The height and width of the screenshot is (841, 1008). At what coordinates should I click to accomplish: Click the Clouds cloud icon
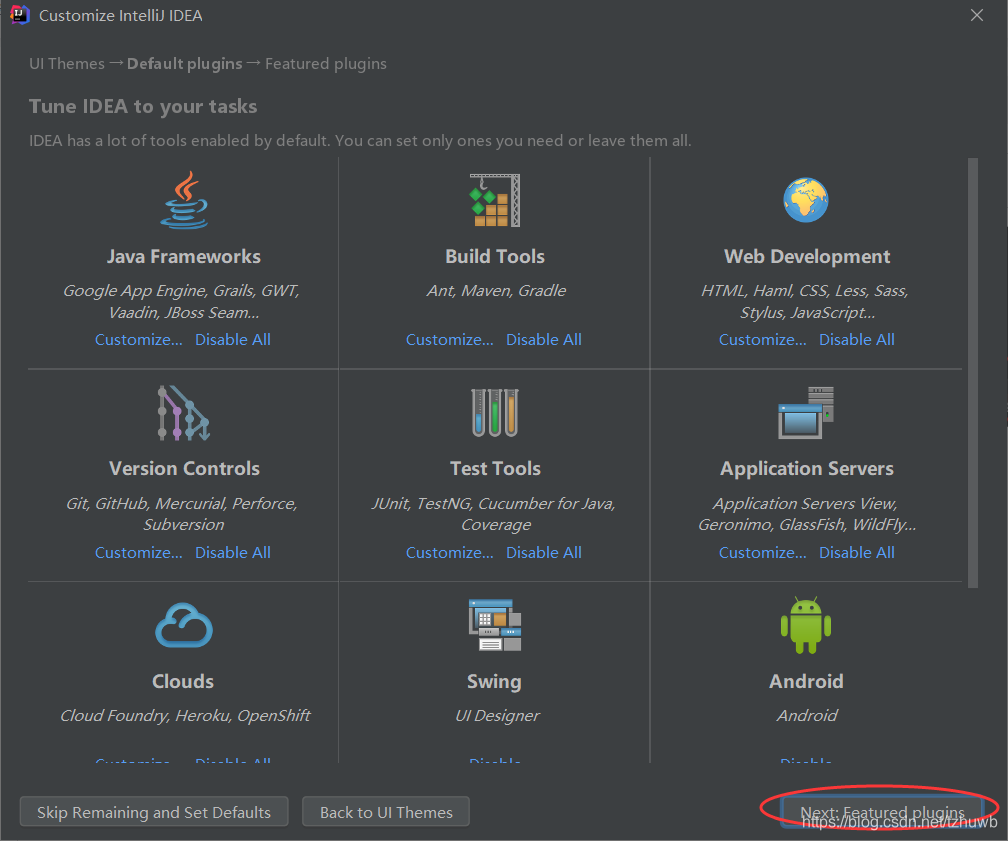184,625
